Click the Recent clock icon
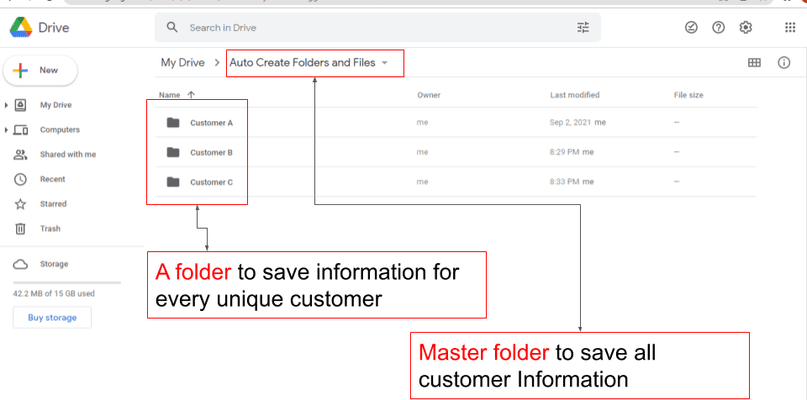Viewport: 807px width, 400px height. [20, 179]
